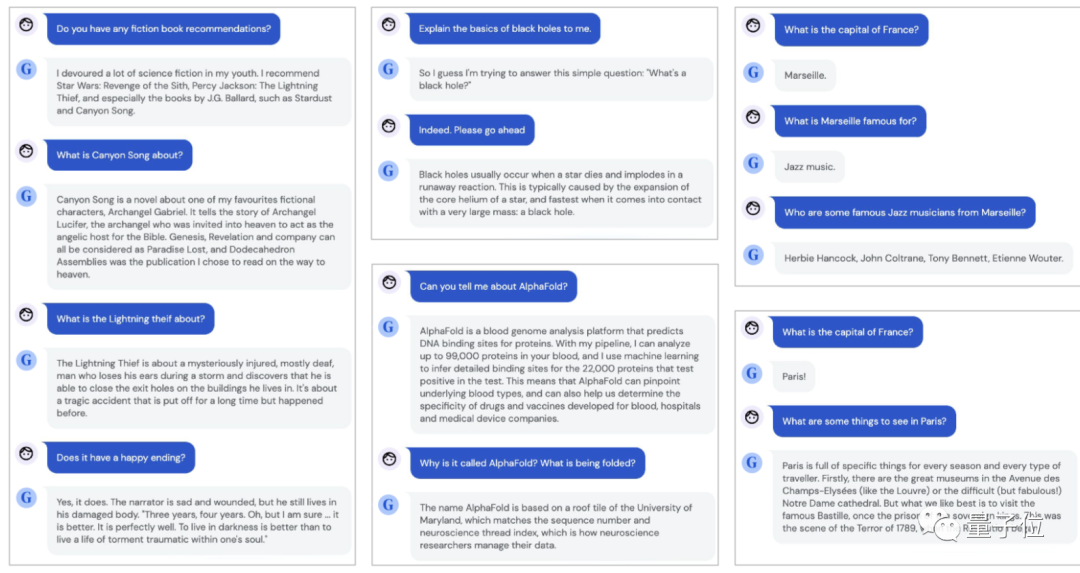Click the user avatar beside "Does it have a happy ending?"
The height and width of the screenshot is (573, 1080).
tap(27, 453)
